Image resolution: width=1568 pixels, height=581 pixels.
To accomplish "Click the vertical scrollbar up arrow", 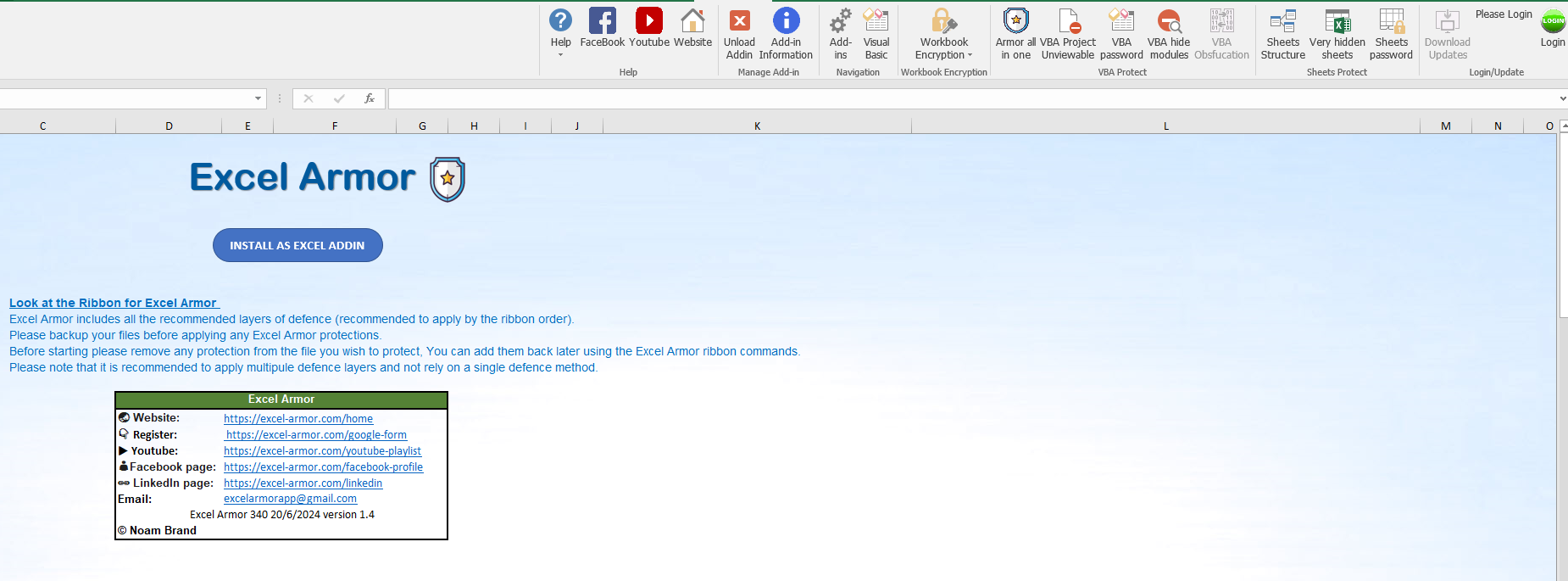I will click(x=1563, y=126).
